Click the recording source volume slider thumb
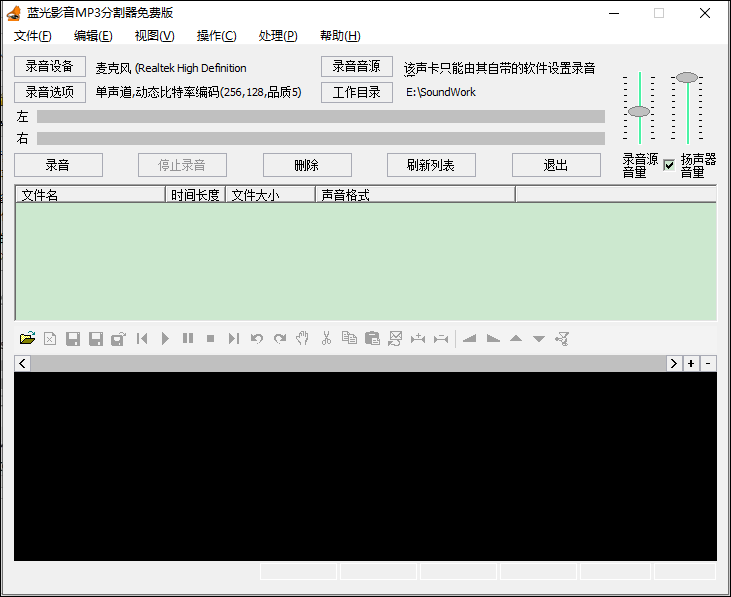 639,111
